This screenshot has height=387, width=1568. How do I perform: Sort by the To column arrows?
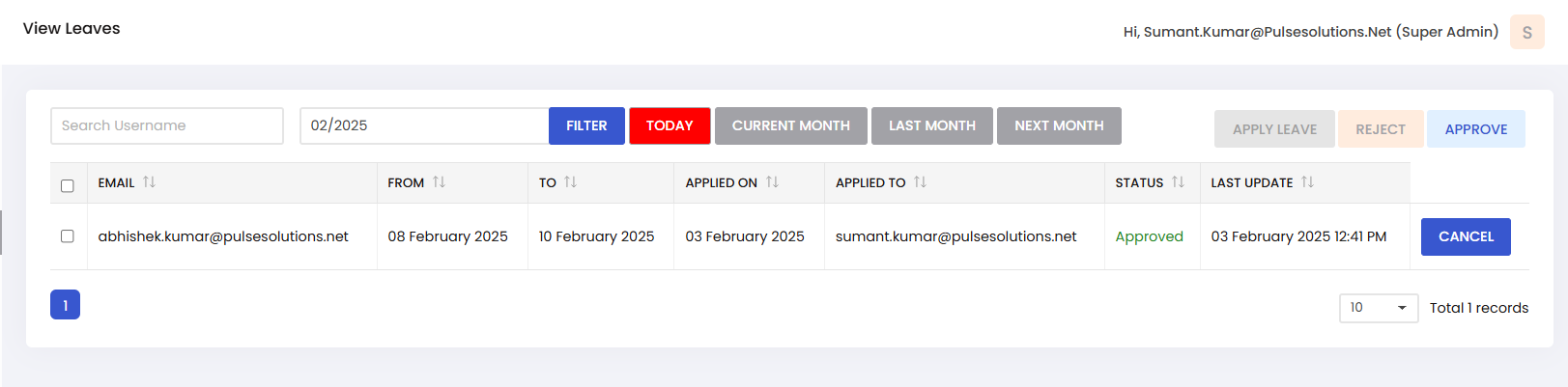click(570, 182)
